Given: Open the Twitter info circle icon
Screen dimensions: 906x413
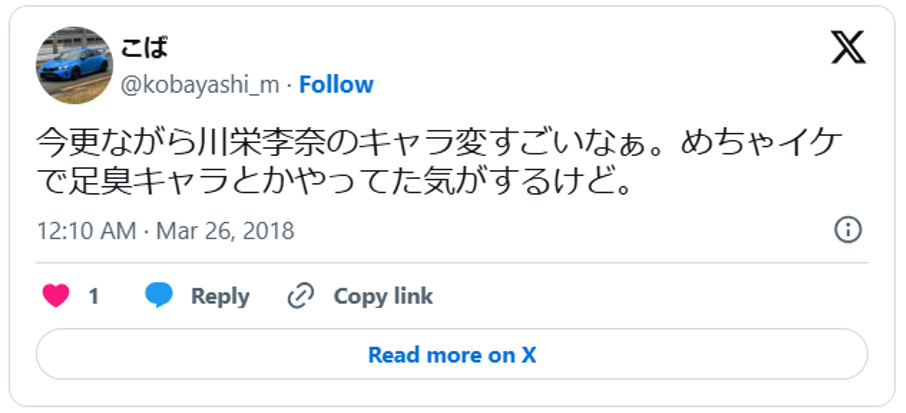Looking at the screenshot, I should [x=848, y=230].
